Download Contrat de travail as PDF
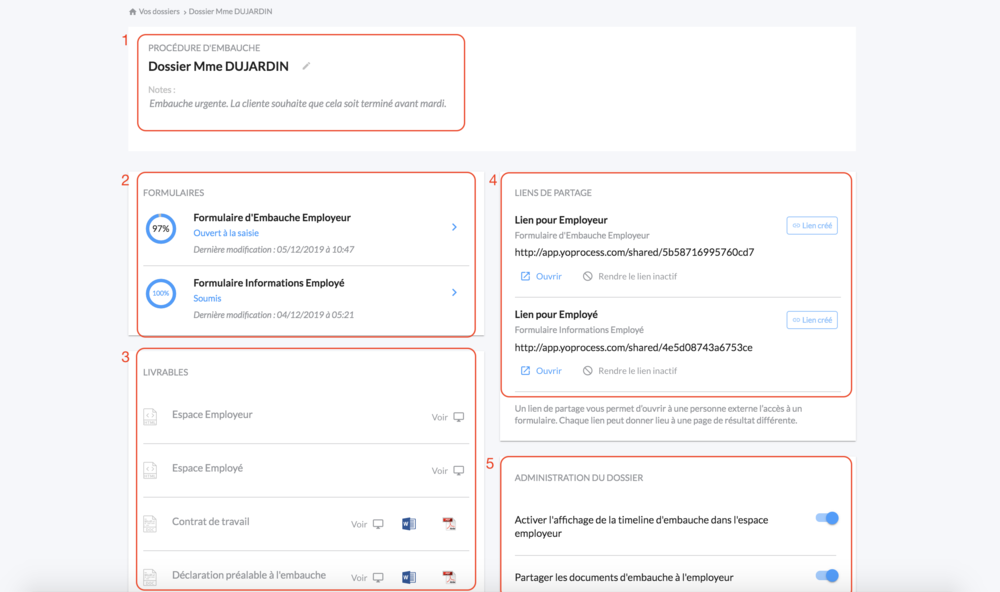 (x=449, y=524)
